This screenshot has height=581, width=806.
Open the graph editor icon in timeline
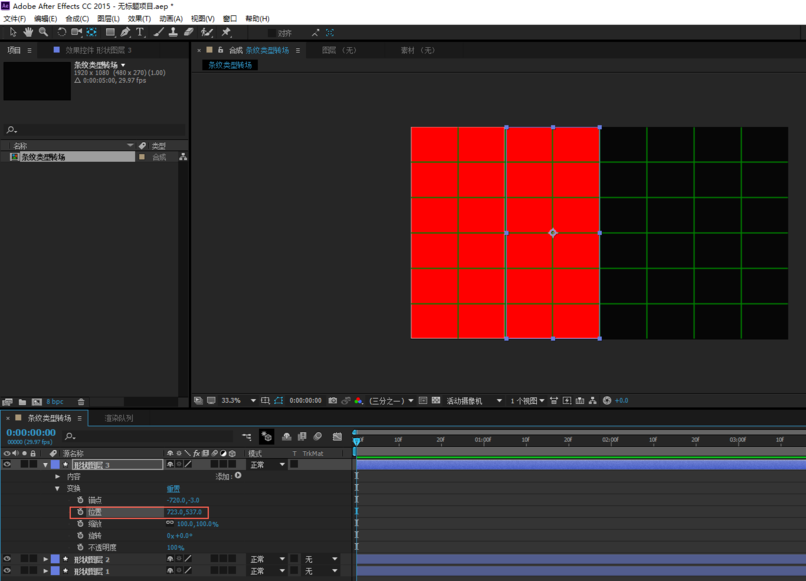pos(337,437)
